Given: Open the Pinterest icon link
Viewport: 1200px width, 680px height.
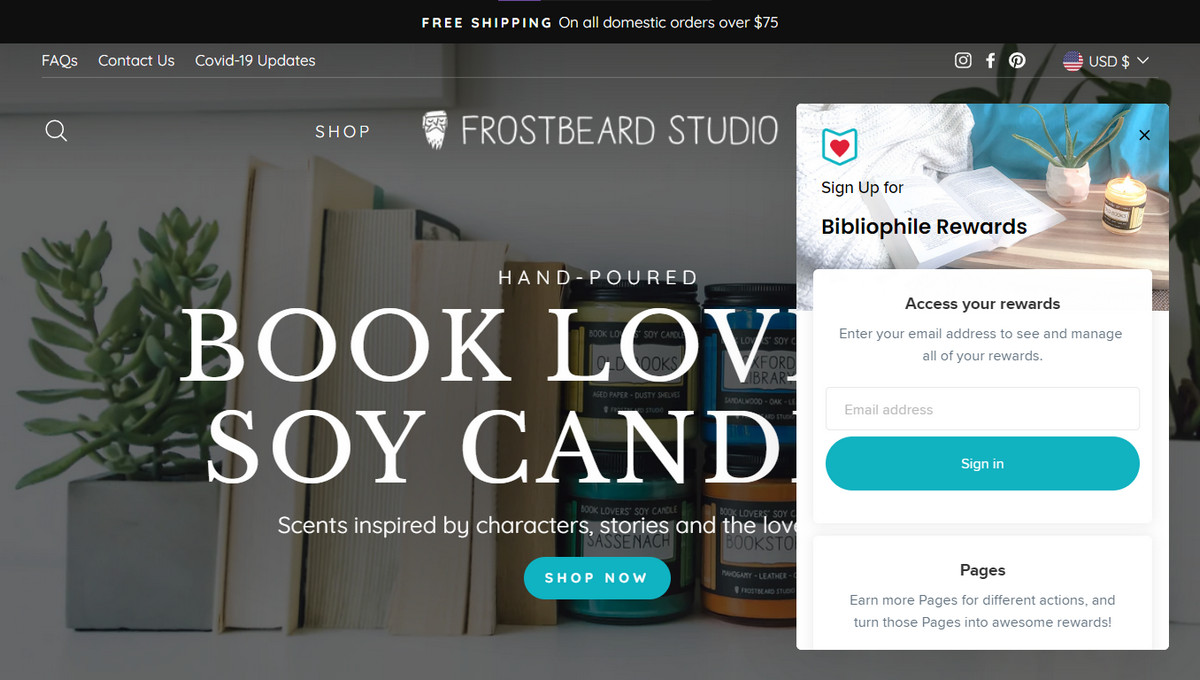Looking at the screenshot, I should pos(1017,61).
